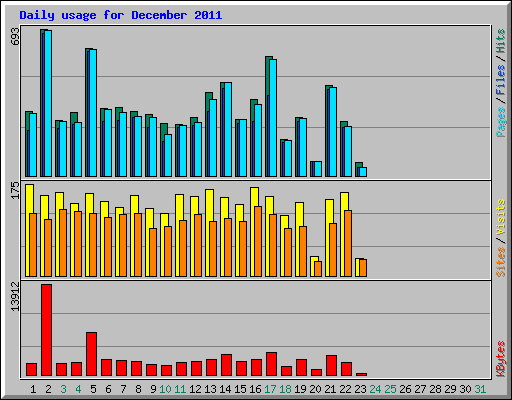Image resolution: width=512 pixels, height=400 pixels.
Task: Click the red KBytes bar for day 17
Action: click(x=271, y=364)
